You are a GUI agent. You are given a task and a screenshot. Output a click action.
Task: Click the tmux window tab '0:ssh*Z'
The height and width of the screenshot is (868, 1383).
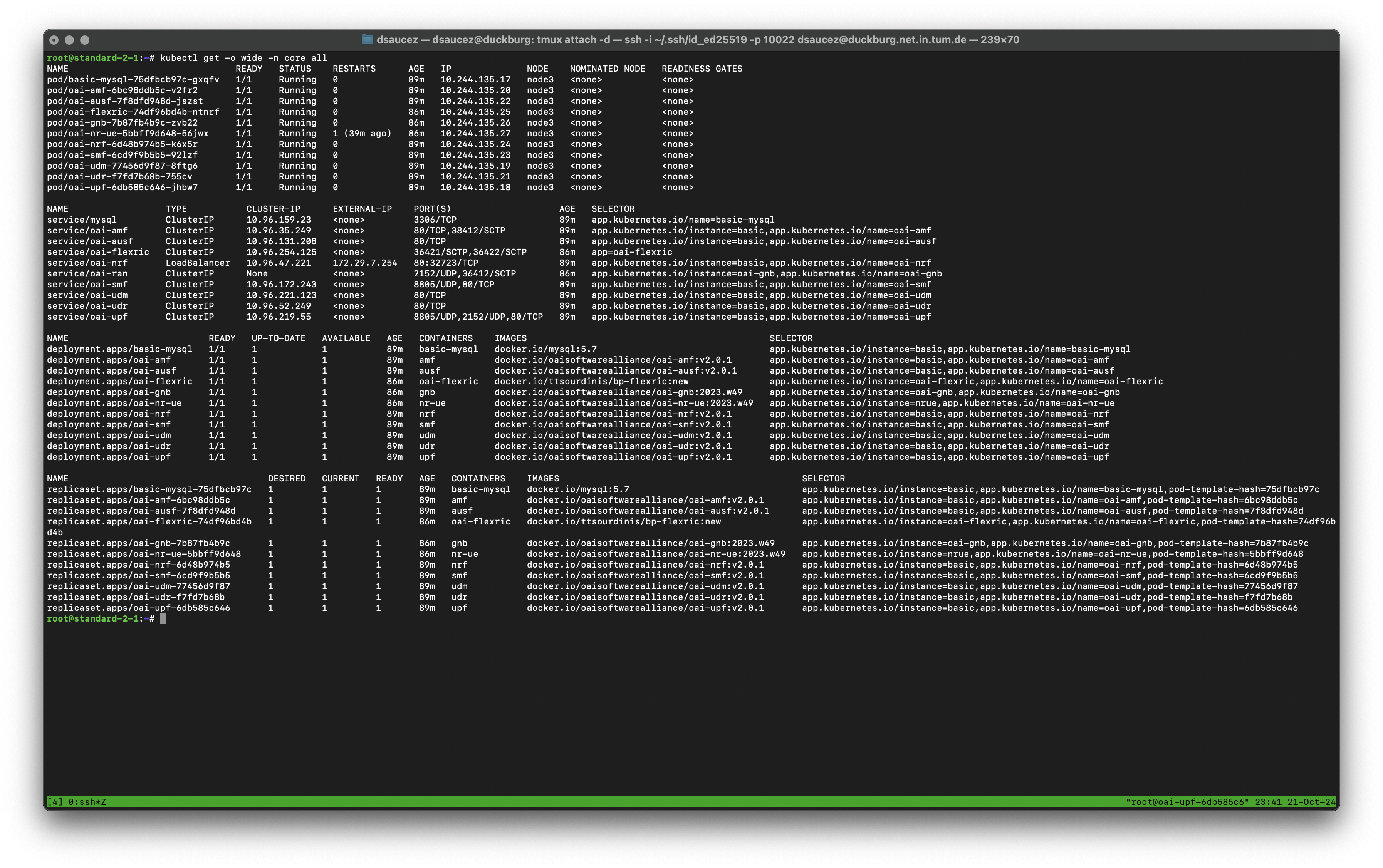click(87, 801)
